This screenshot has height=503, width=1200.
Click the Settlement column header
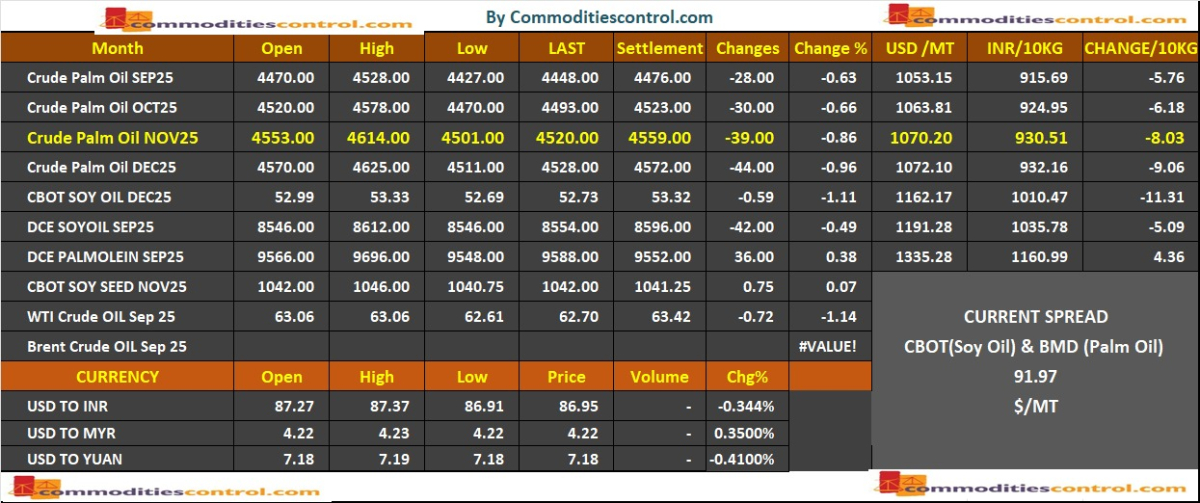(x=659, y=48)
